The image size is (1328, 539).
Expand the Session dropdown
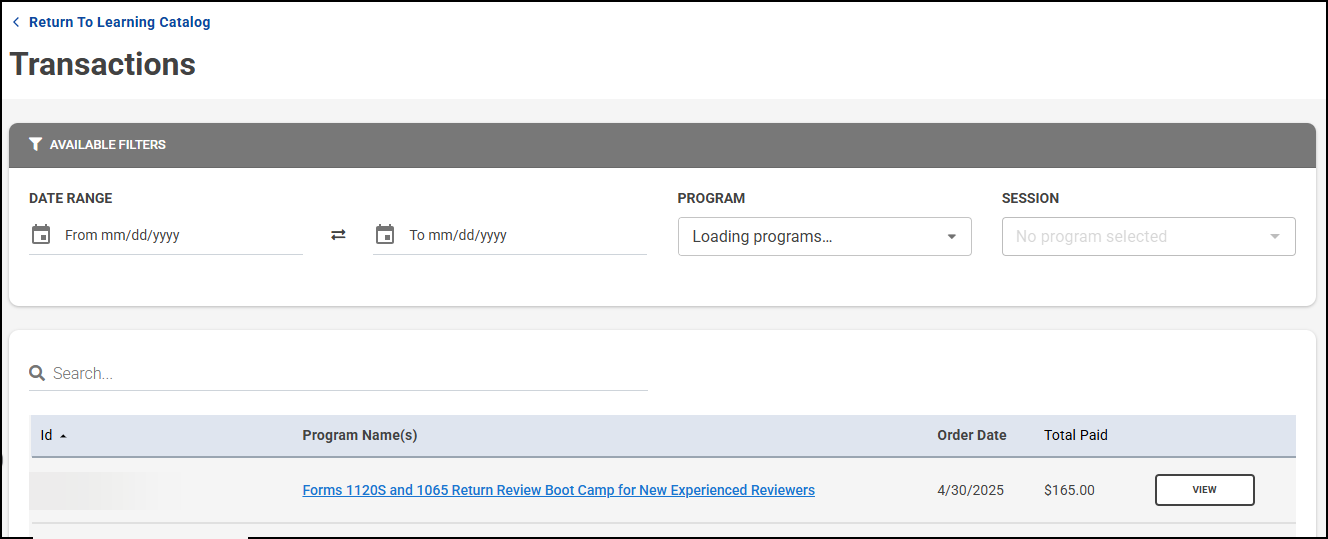click(1148, 237)
